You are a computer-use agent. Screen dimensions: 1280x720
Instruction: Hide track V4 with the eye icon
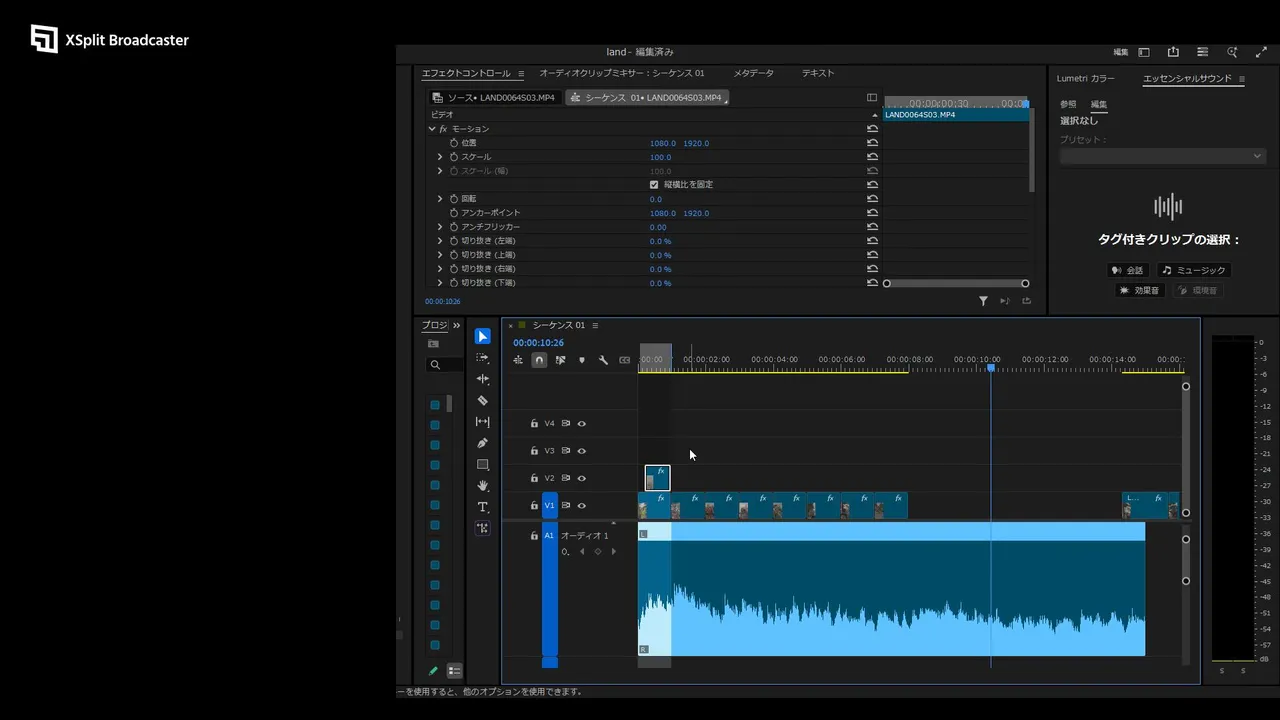click(x=582, y=424)
